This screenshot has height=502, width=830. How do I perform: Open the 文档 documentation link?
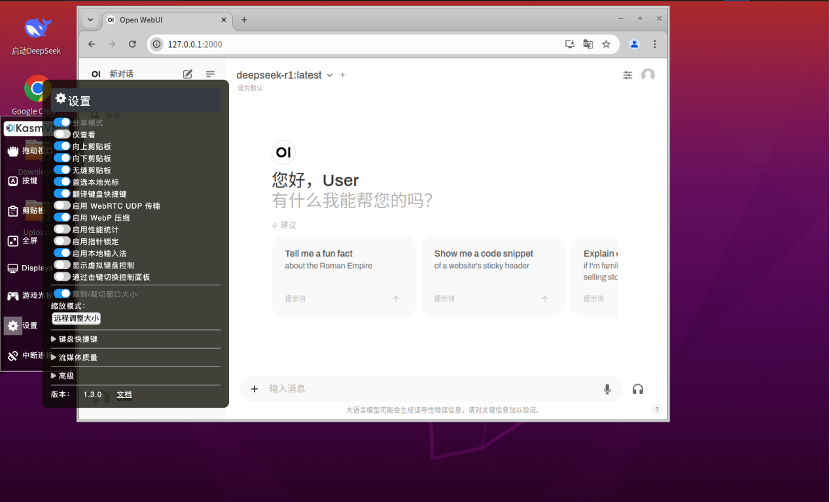pos(124,395)
